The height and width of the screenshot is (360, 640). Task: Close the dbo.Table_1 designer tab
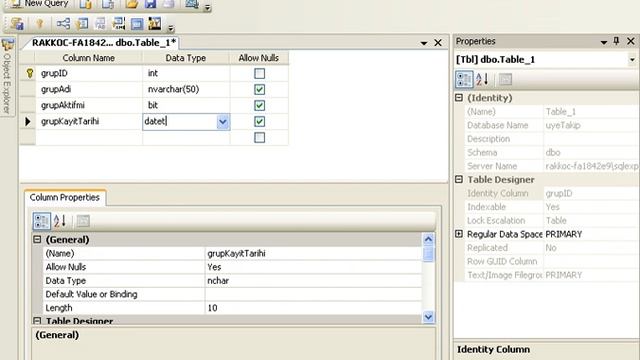click(x=438, y=42)
